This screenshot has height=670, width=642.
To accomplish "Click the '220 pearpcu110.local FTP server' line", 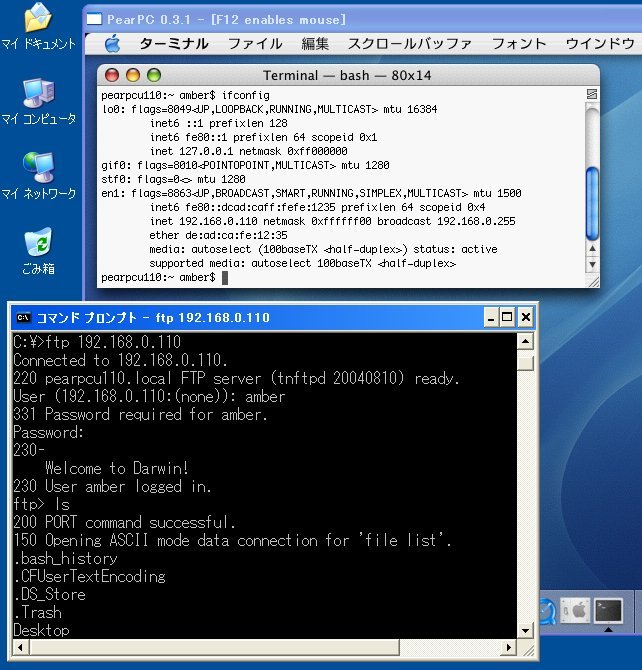I will tap(236, 378).
